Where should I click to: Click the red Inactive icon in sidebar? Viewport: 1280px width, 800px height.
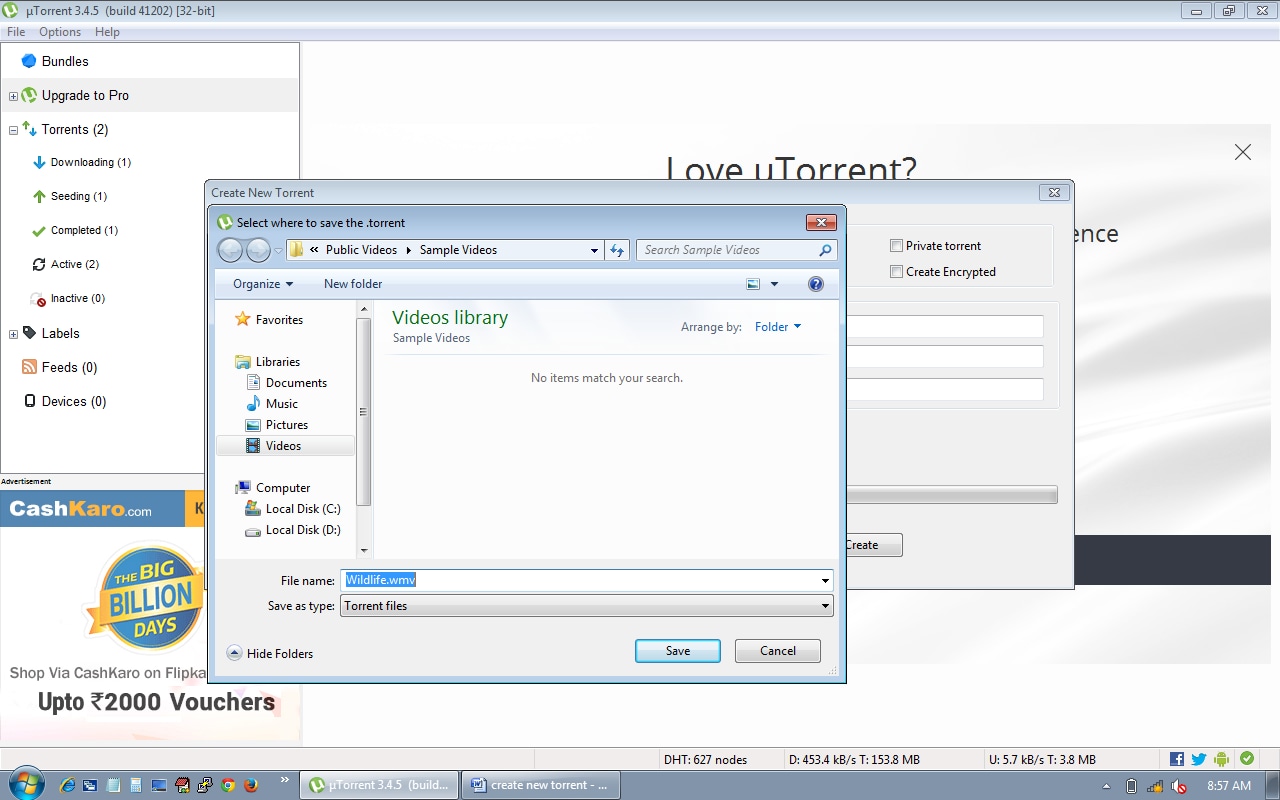tap(39, 299)
